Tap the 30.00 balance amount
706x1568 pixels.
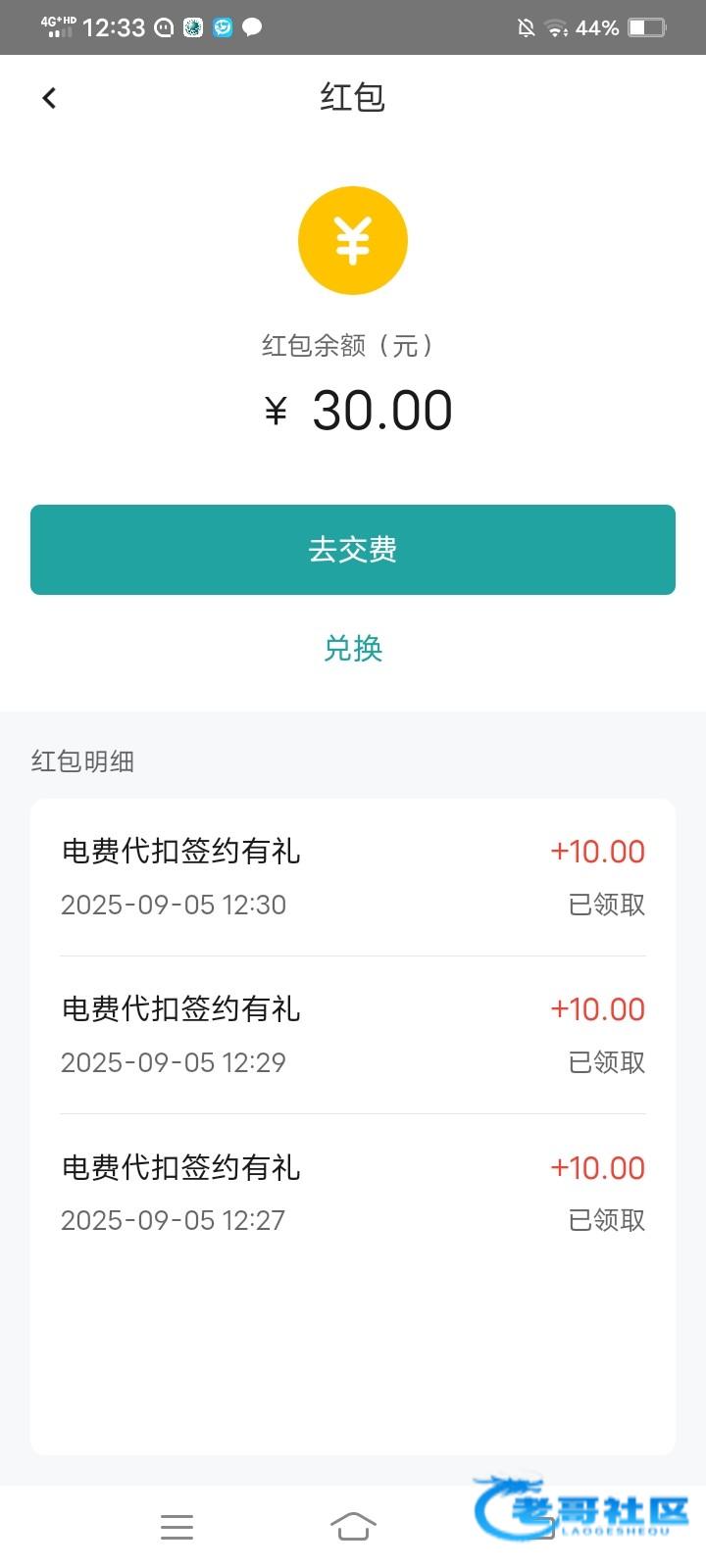tap(381, 411)
